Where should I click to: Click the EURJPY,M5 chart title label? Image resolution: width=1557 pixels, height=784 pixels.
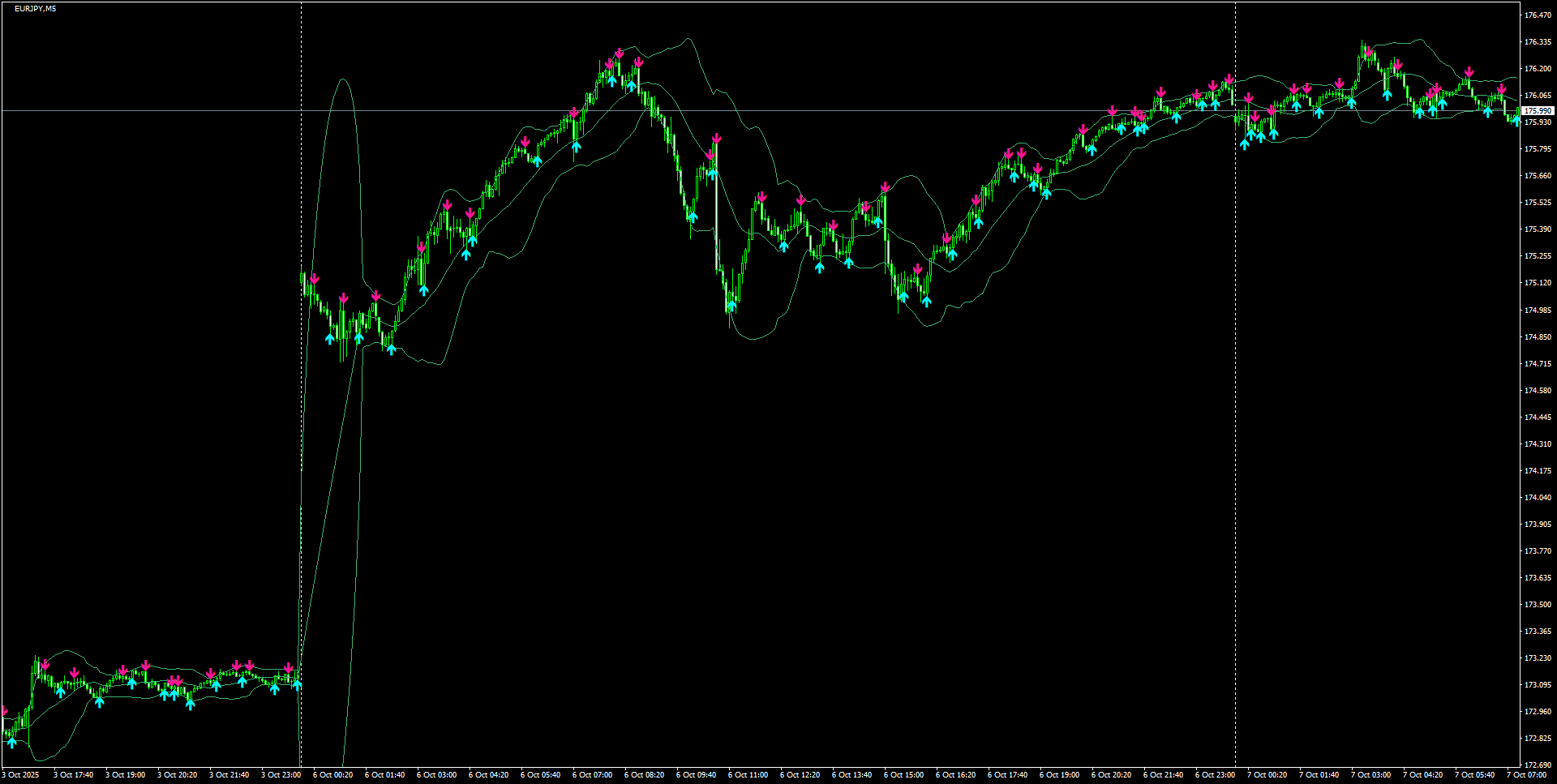tap(36, 9)
